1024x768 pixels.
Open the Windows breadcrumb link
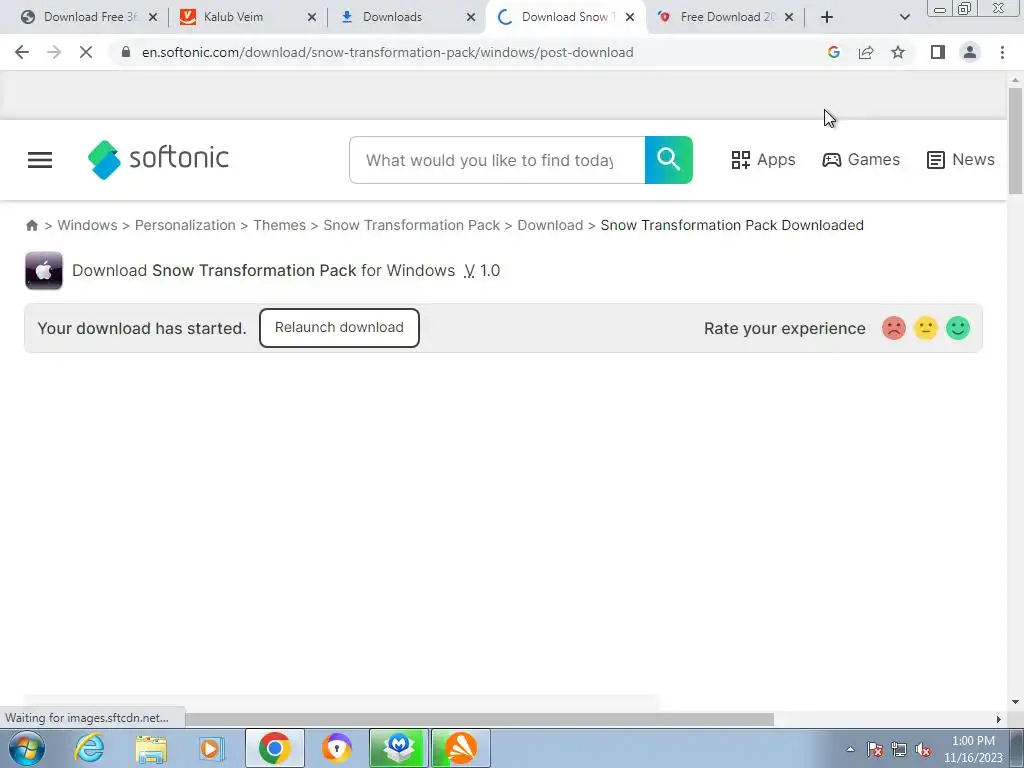pyautogui.click(x=88, y=225)
